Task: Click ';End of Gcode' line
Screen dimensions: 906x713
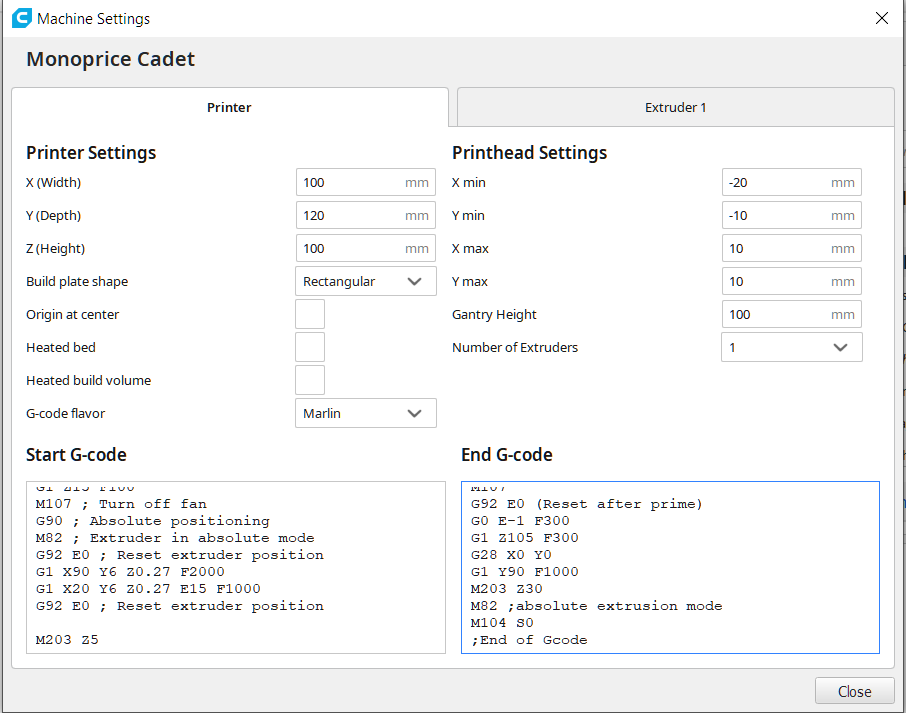Action: 529,640
